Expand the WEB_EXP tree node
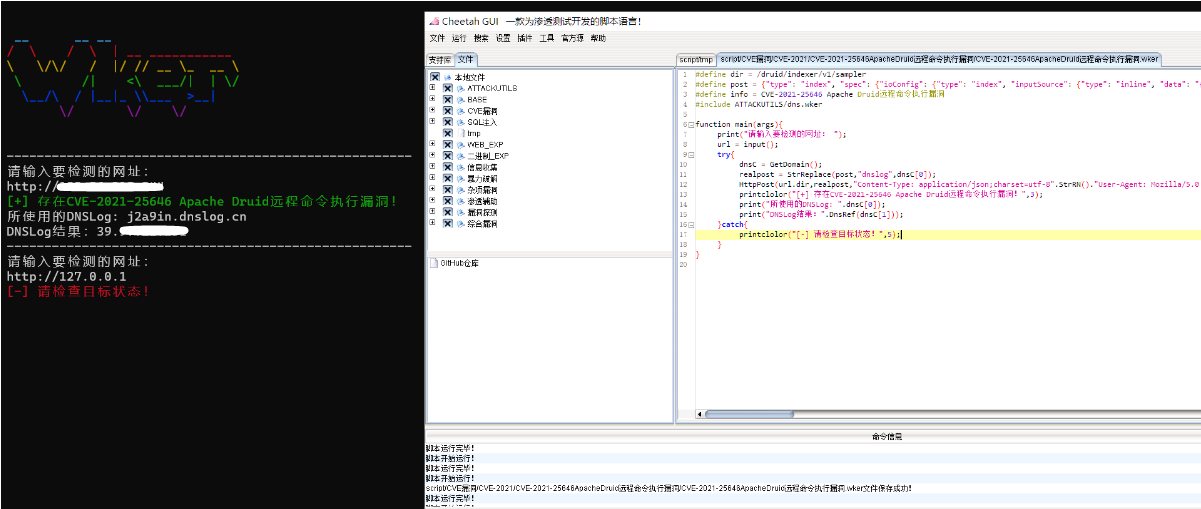Viewport: 1201px width, 509px height. click(x=433, y=144)
